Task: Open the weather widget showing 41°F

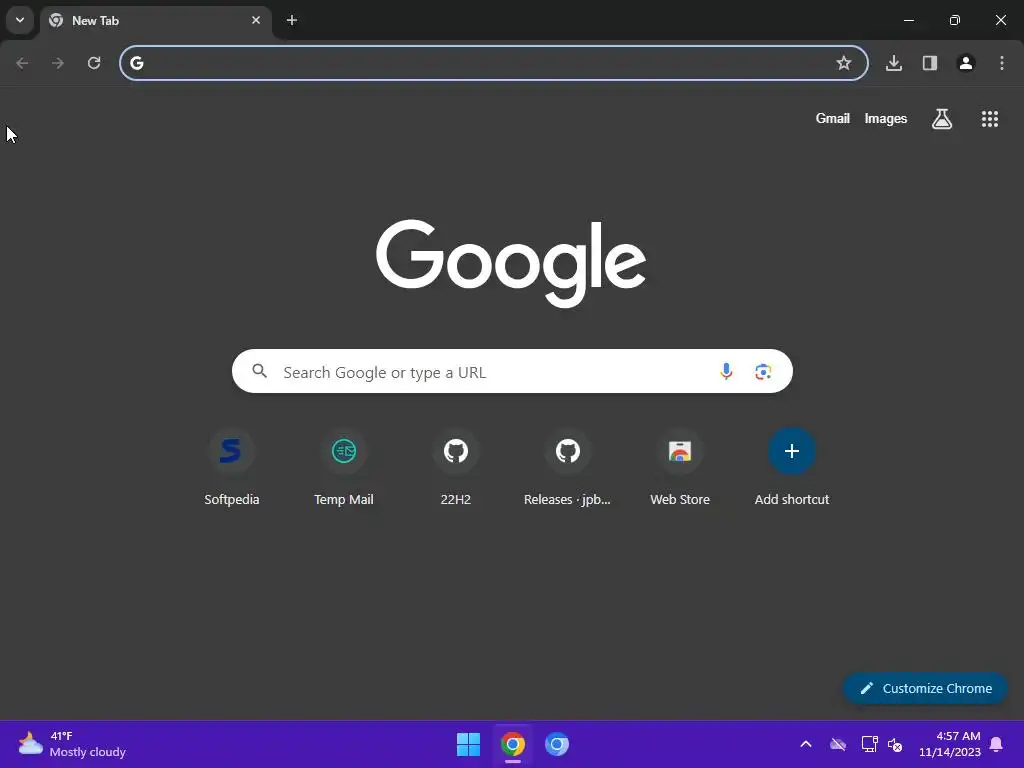Action: point(72,744)
